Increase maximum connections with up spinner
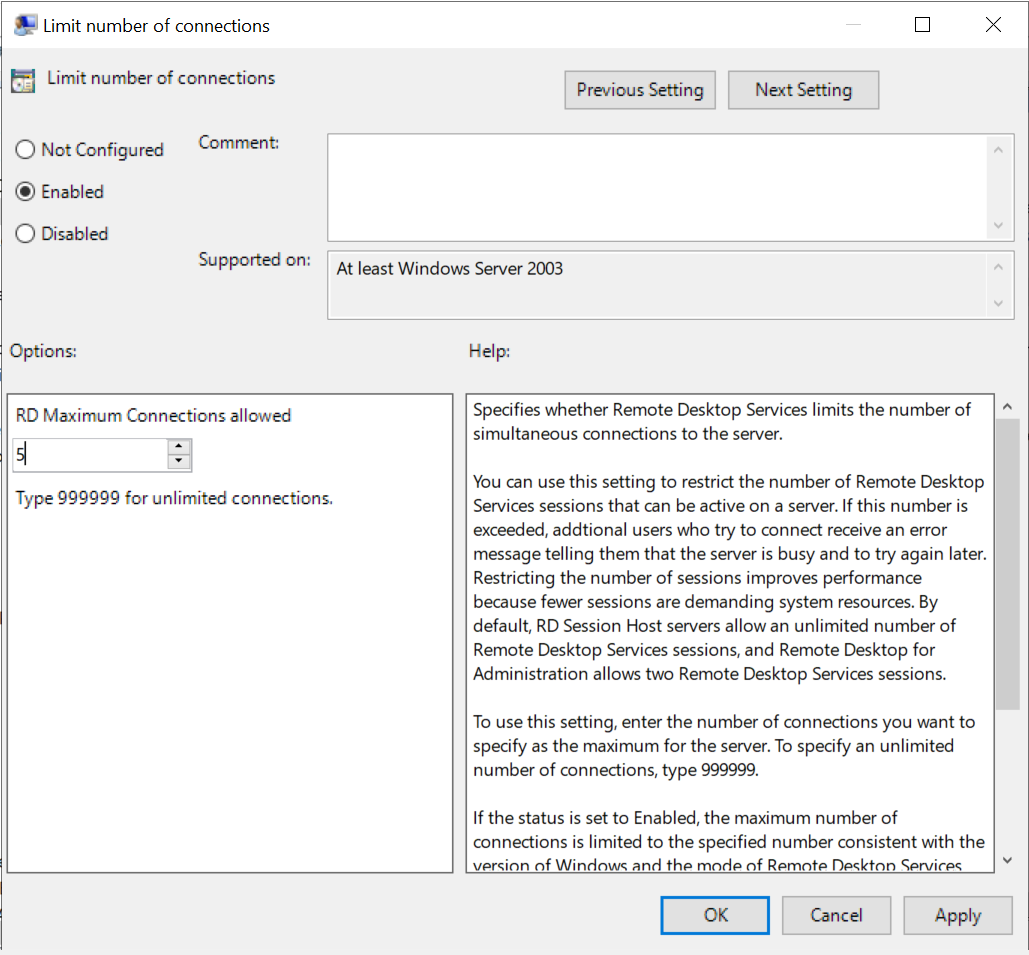The image size is (1029, 955). click(179, 447)
